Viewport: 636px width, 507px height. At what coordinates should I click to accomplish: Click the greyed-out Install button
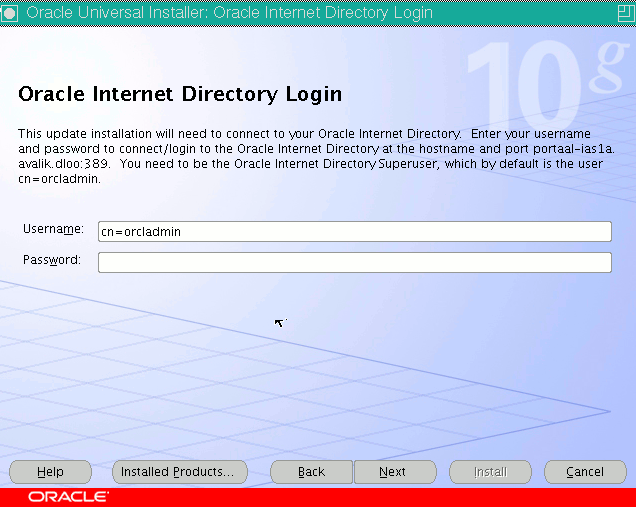click(x=490, y=472)
